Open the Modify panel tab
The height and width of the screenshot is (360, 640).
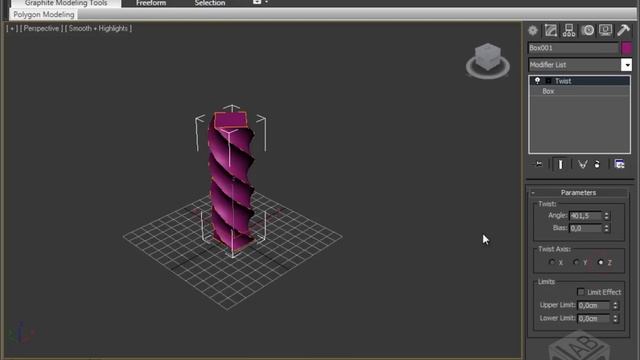pos(551,31)
